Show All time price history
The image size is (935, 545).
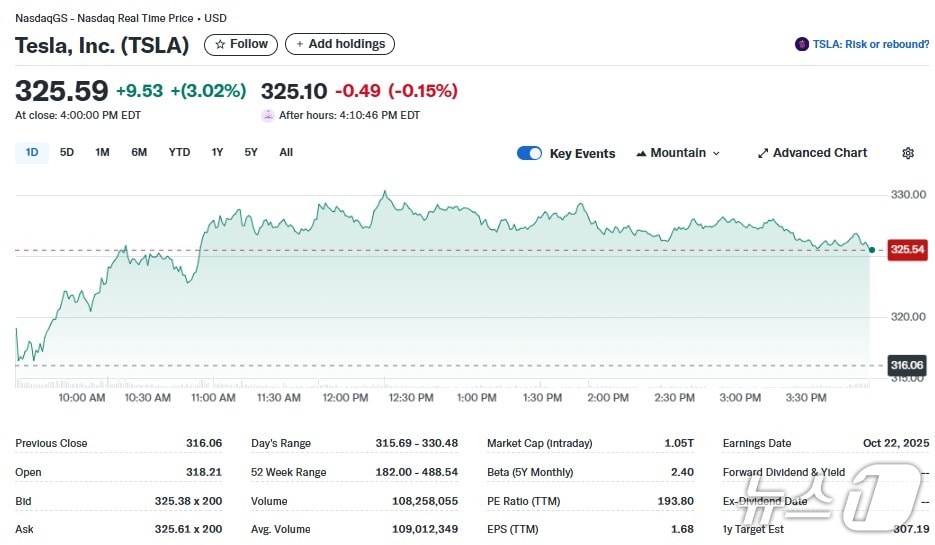click(286, 152)
